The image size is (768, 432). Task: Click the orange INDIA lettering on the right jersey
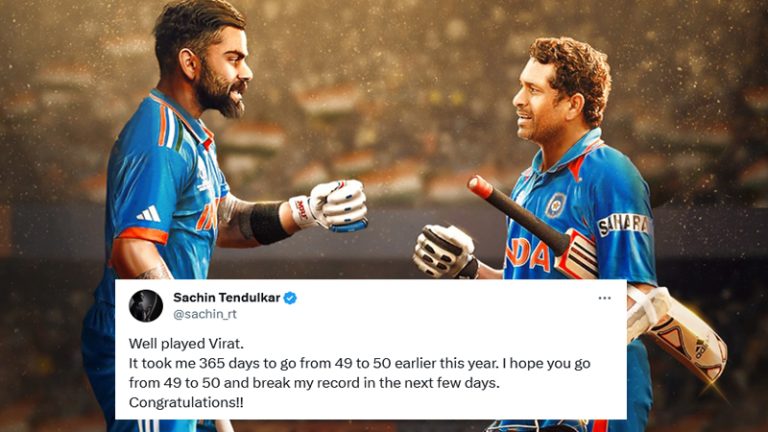[529, 256]
